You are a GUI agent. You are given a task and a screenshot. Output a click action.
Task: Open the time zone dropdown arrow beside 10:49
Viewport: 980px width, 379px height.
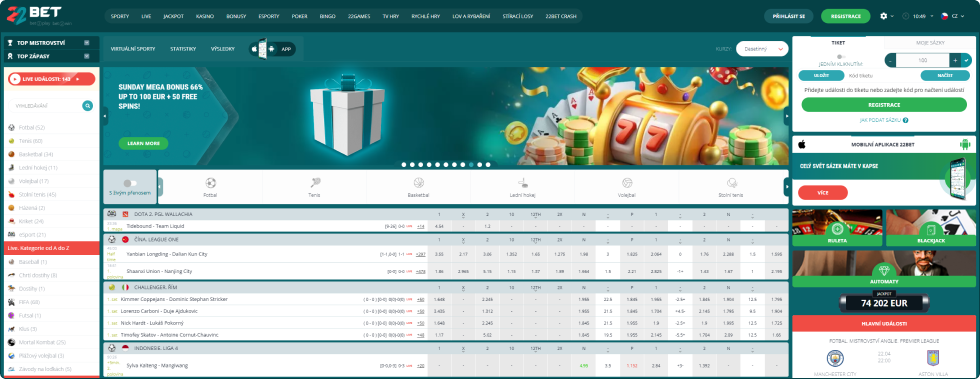pyautogui.click(x=931, y=16)
